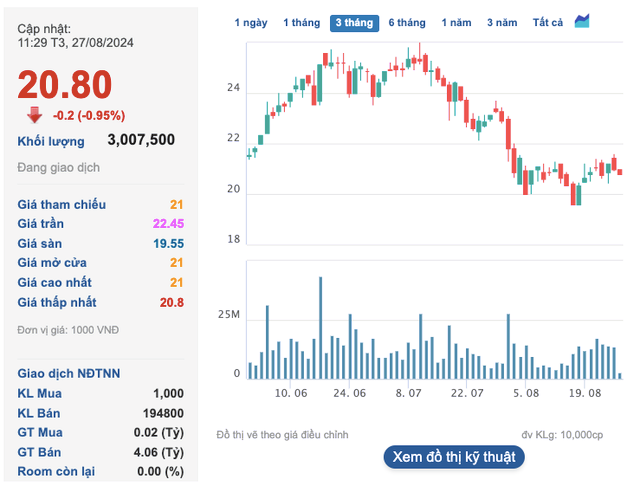Viewport: 640px width, 487px height.
Task: Show the 1 năm chart range
Action: tap(456, 22)
